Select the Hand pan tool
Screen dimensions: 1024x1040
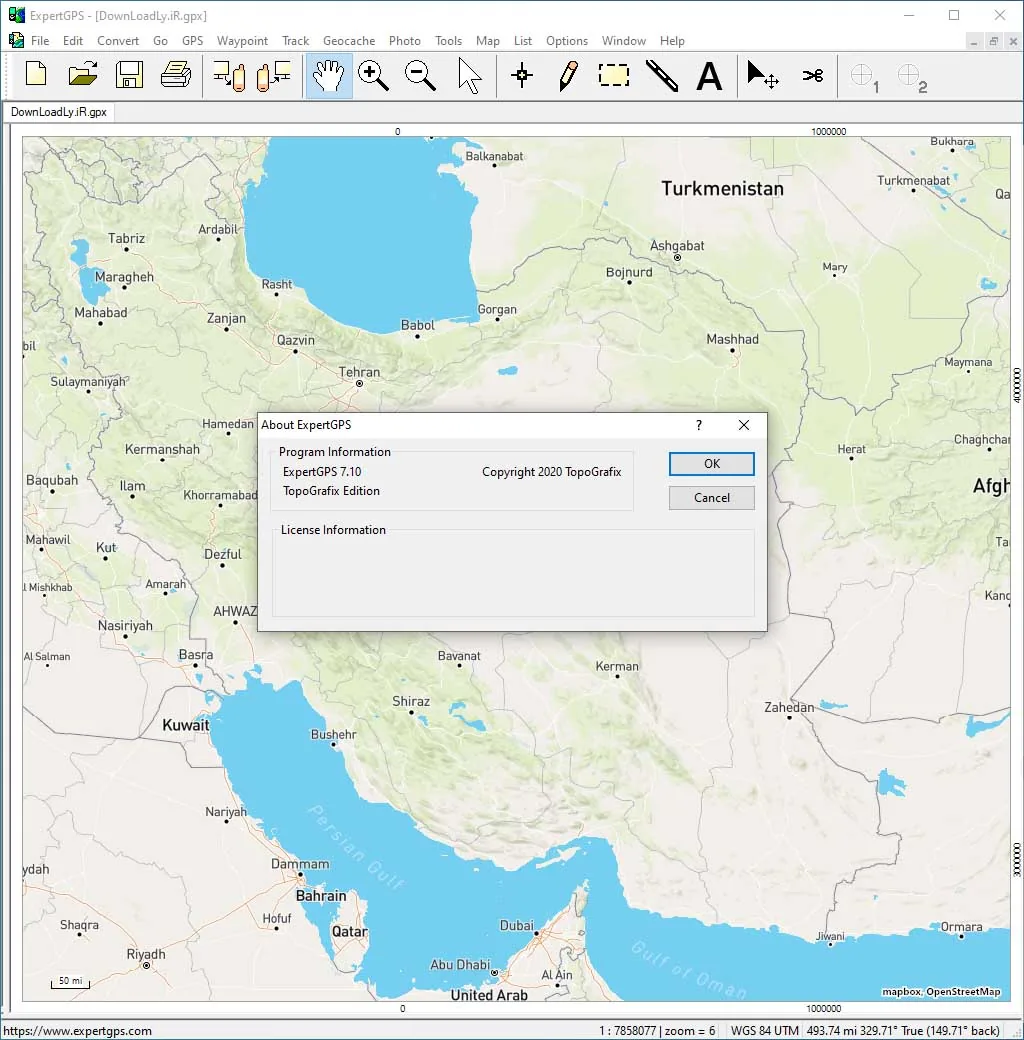tap(328, 76)
